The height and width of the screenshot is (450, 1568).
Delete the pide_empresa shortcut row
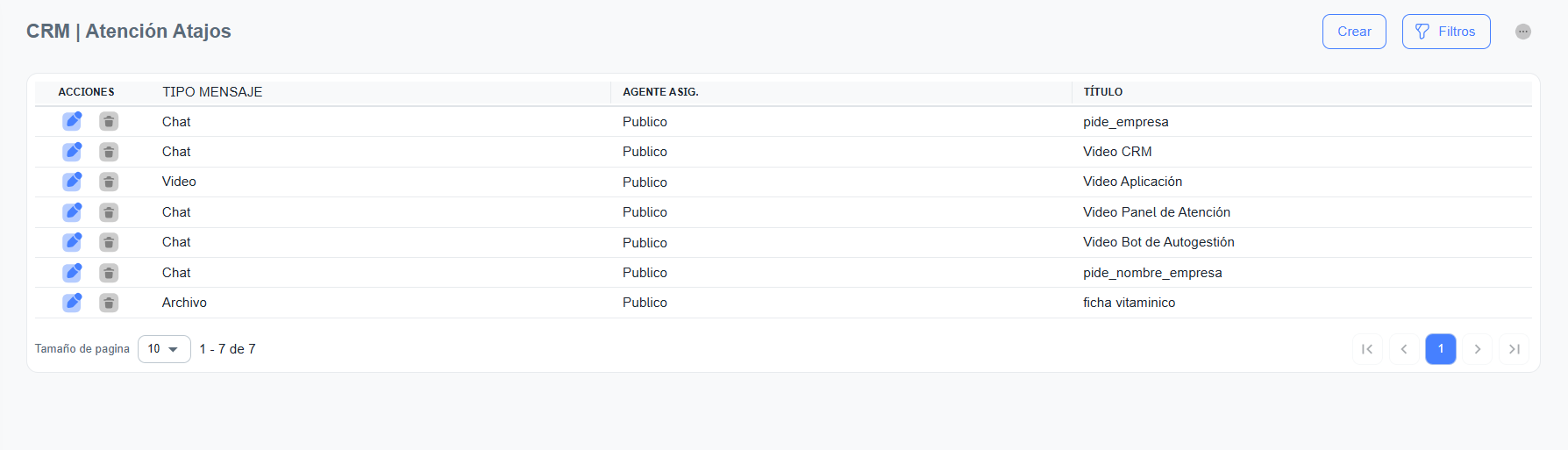(109, 121)
